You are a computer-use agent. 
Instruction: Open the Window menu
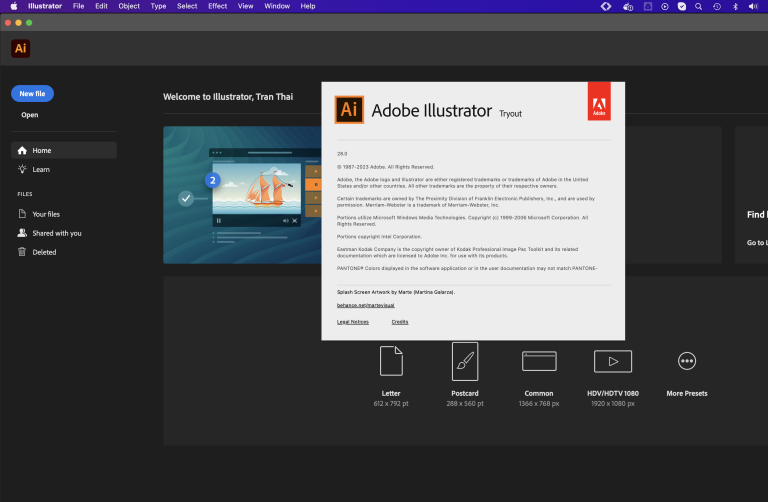coord(277,6)
